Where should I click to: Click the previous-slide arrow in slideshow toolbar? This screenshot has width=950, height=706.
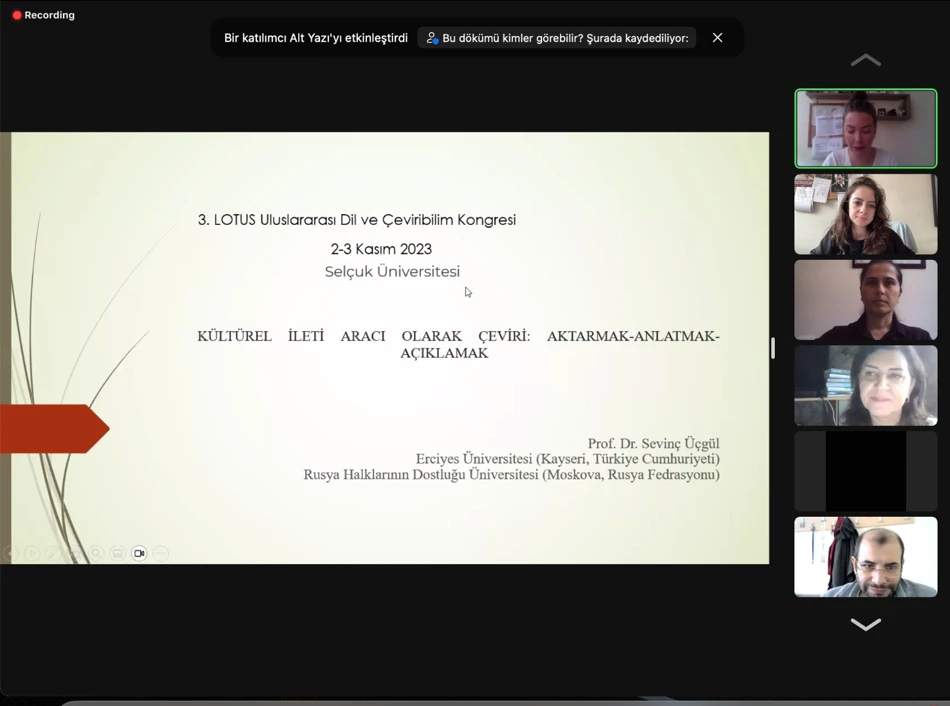click(x=11, y=553)
